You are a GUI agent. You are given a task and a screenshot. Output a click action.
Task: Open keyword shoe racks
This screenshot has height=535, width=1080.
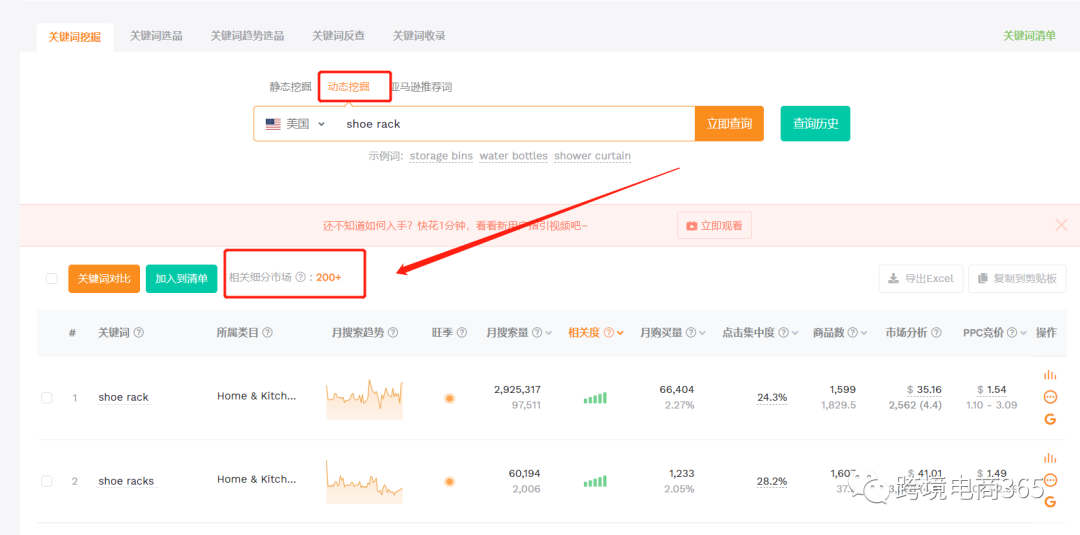coord(126,481)
